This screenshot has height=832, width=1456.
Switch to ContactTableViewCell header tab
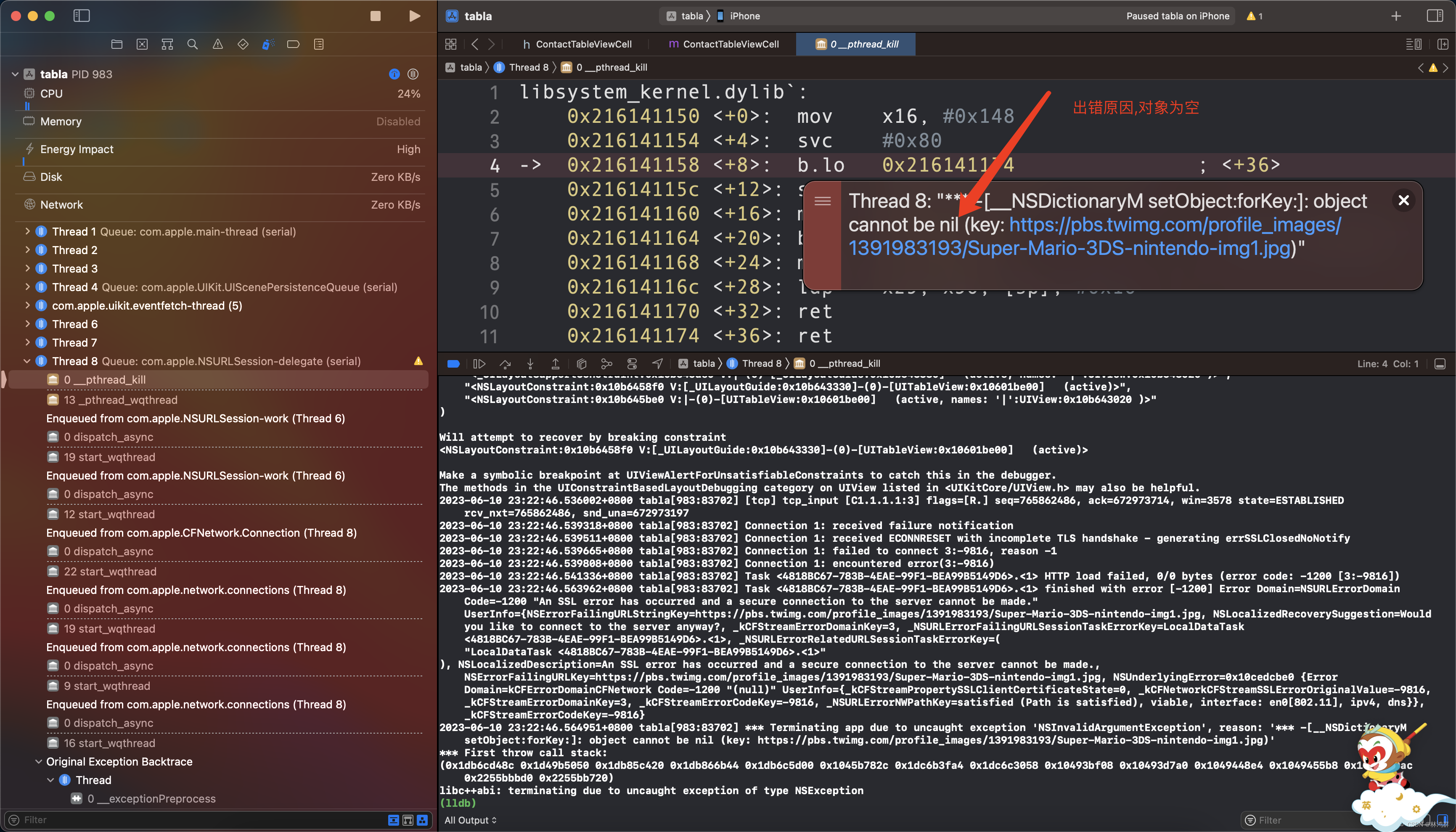point(577,44)
